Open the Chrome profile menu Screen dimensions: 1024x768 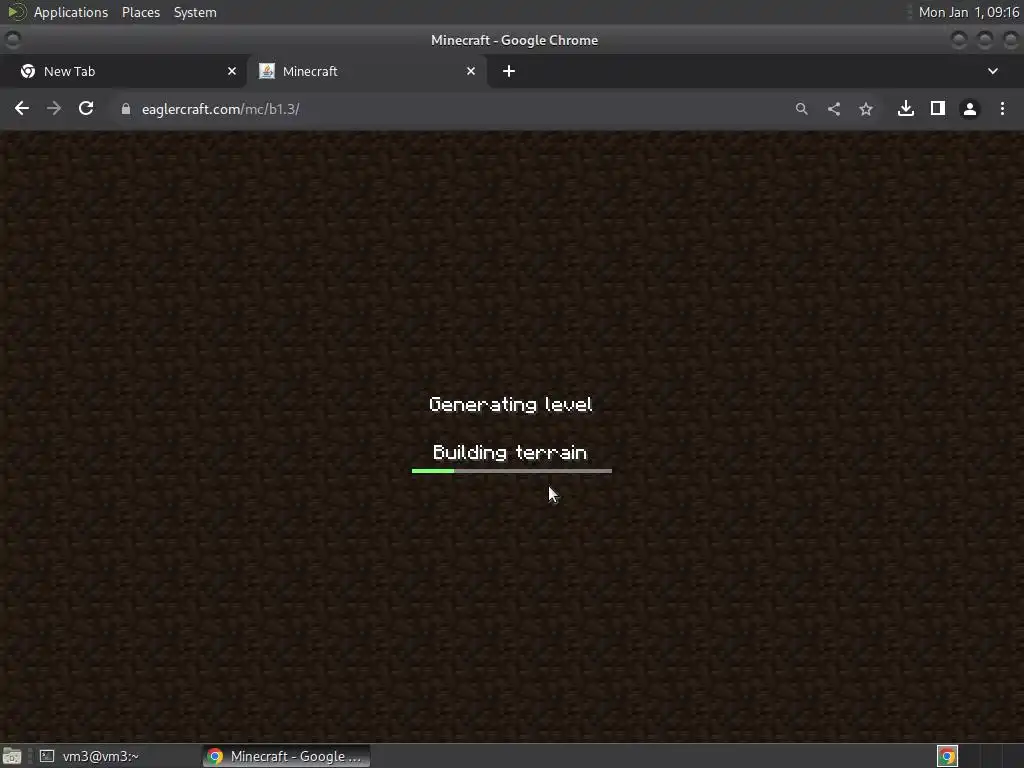[x=970, y=109]
